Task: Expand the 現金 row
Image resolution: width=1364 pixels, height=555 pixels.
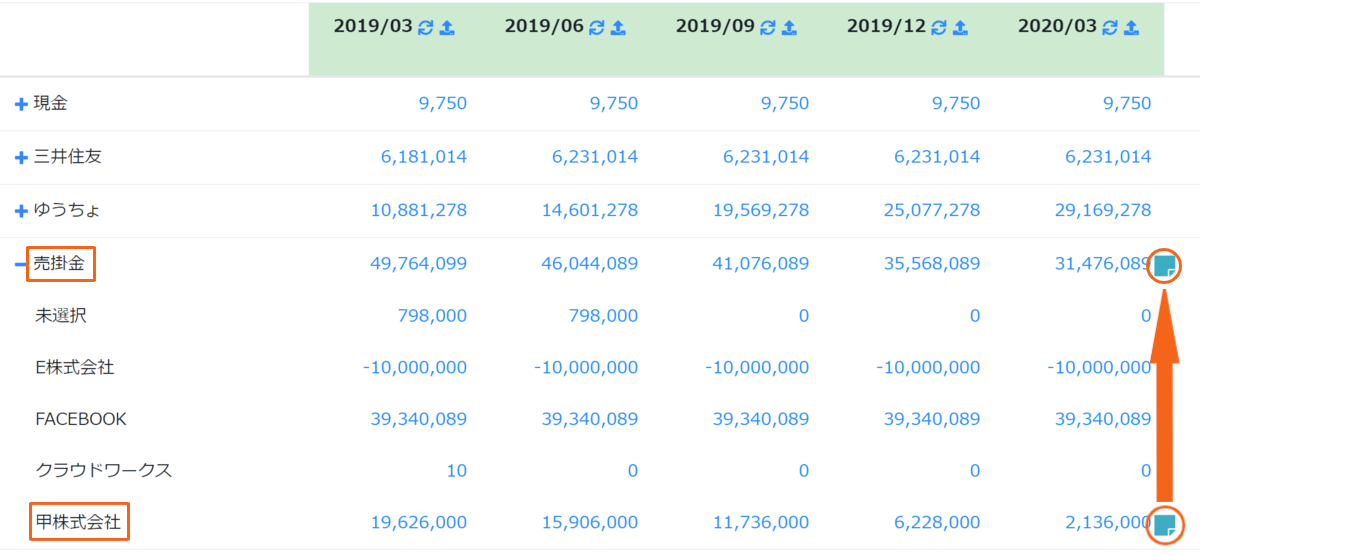Action: tap(21, 104)
